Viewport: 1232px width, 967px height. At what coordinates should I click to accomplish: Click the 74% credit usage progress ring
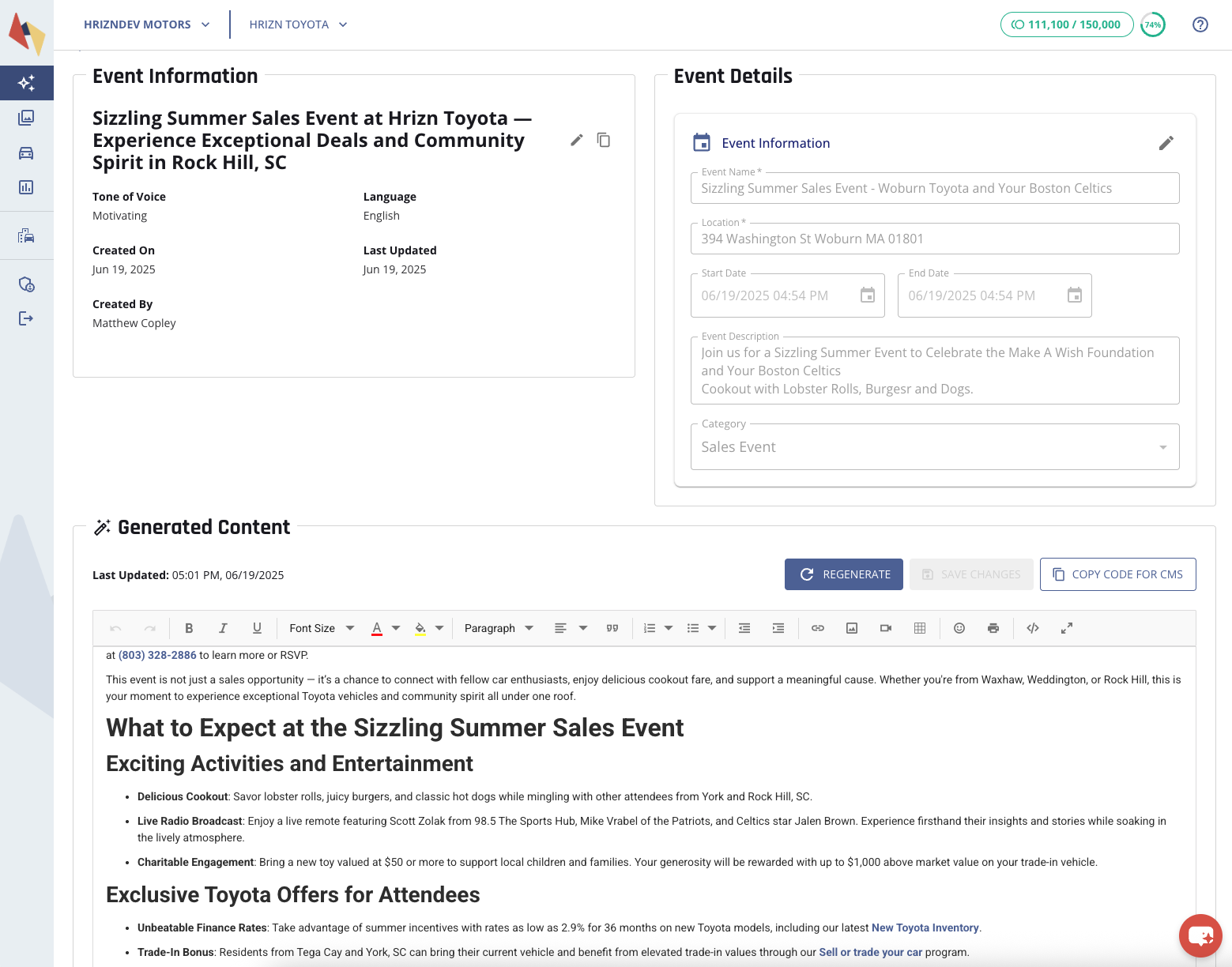(x=1153, y=24)
